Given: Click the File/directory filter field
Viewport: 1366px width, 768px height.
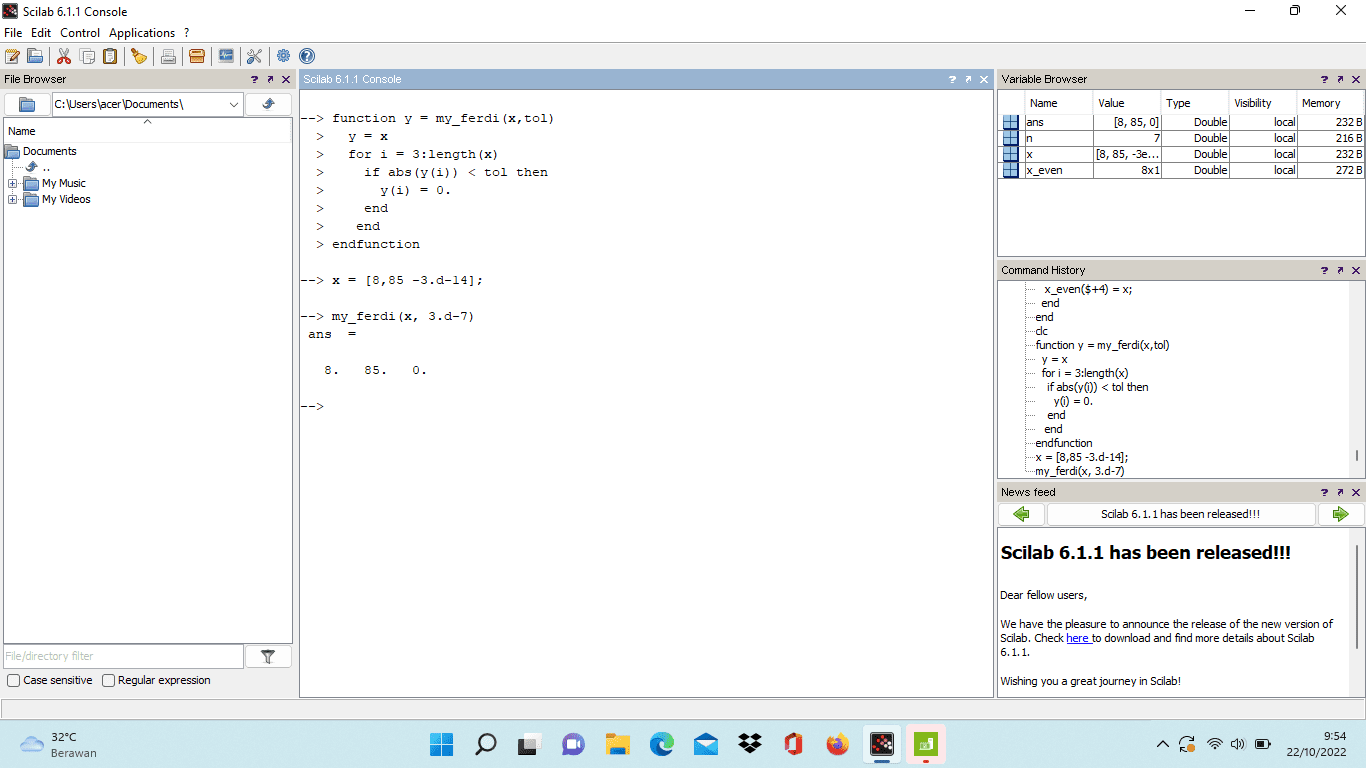Looking at the screenshot, I should click(x=123, y=656).
